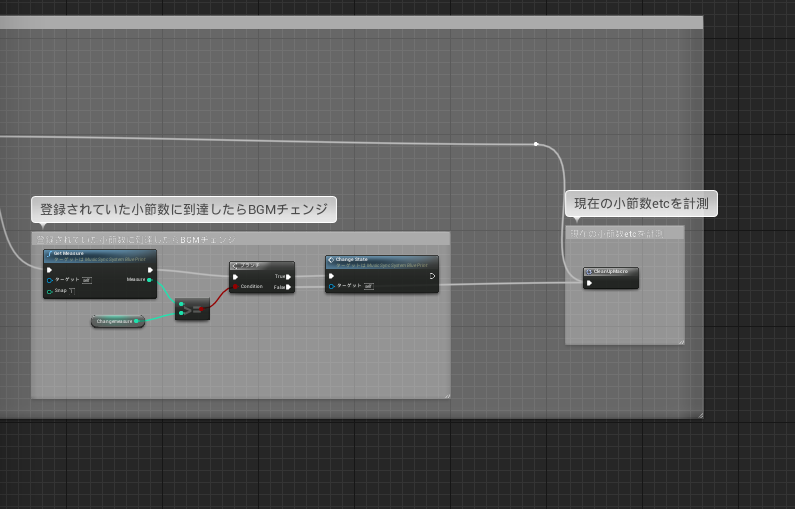The height and width of the screenshot is (509, 795).
Task: Click Branch input execution pin
Action: 235,277
